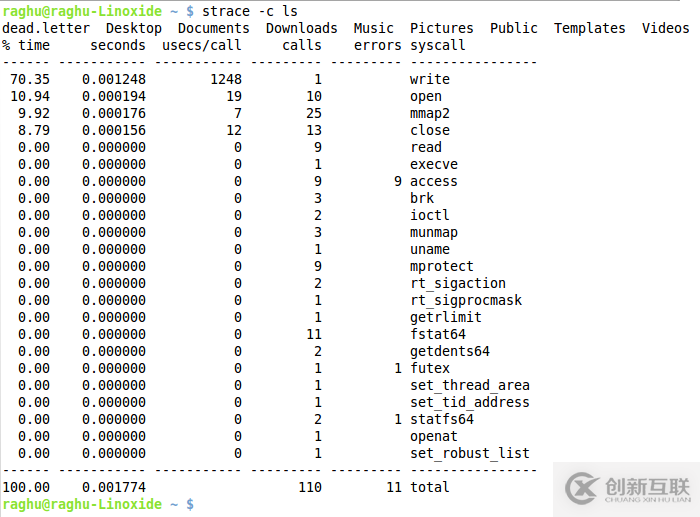Viewport: 700px width, 517px height.
Task: Select the 11 total errors value
Action: [x=394, y=487]
